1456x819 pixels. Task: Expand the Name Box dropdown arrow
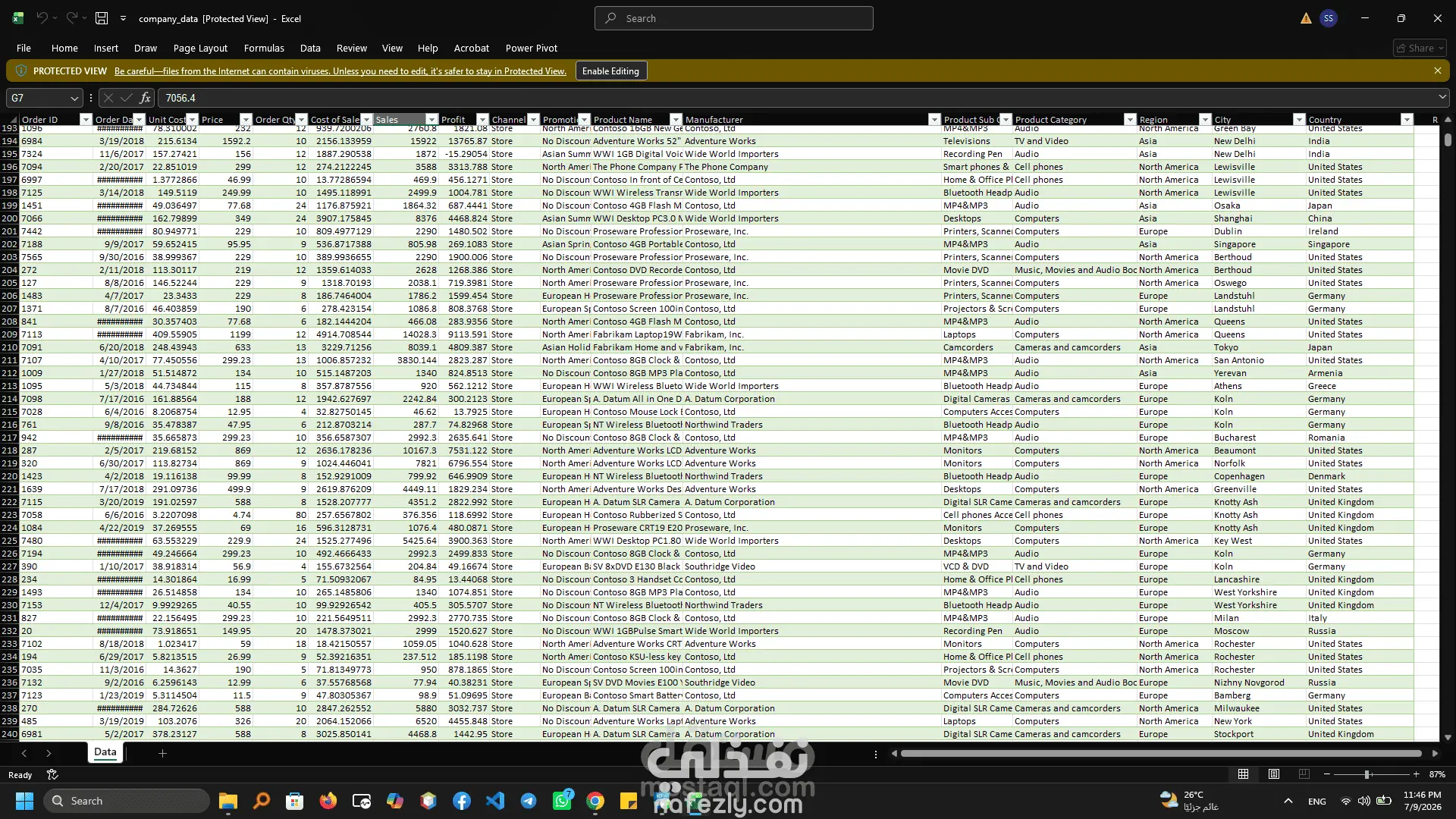[74, 98]
